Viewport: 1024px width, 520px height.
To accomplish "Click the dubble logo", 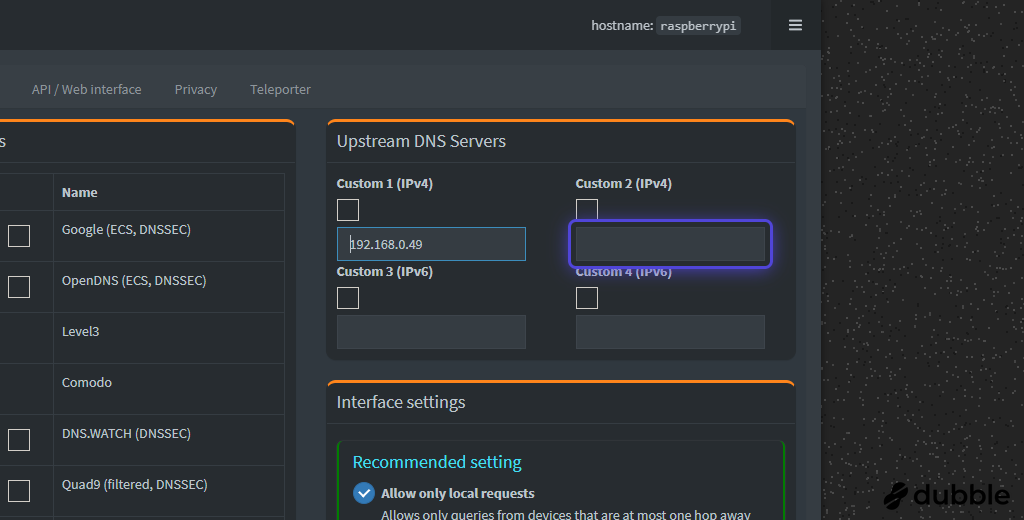I will (x=946, y=496).
